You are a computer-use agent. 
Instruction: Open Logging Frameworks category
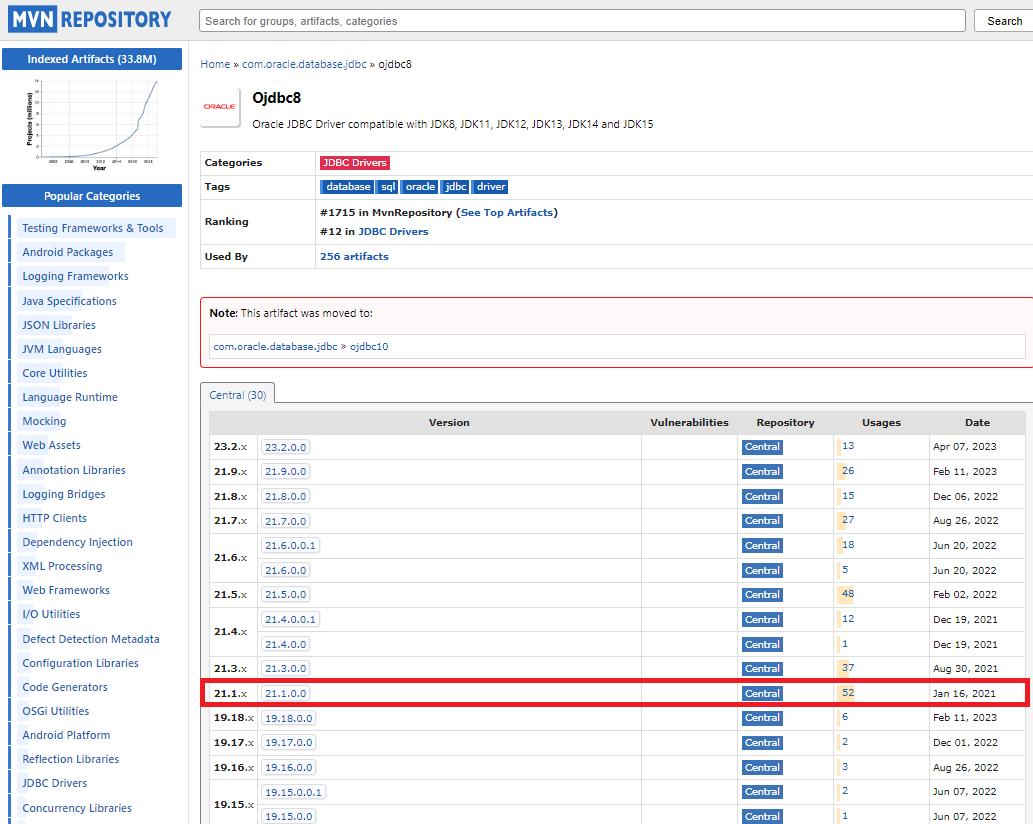coord(75,277)
